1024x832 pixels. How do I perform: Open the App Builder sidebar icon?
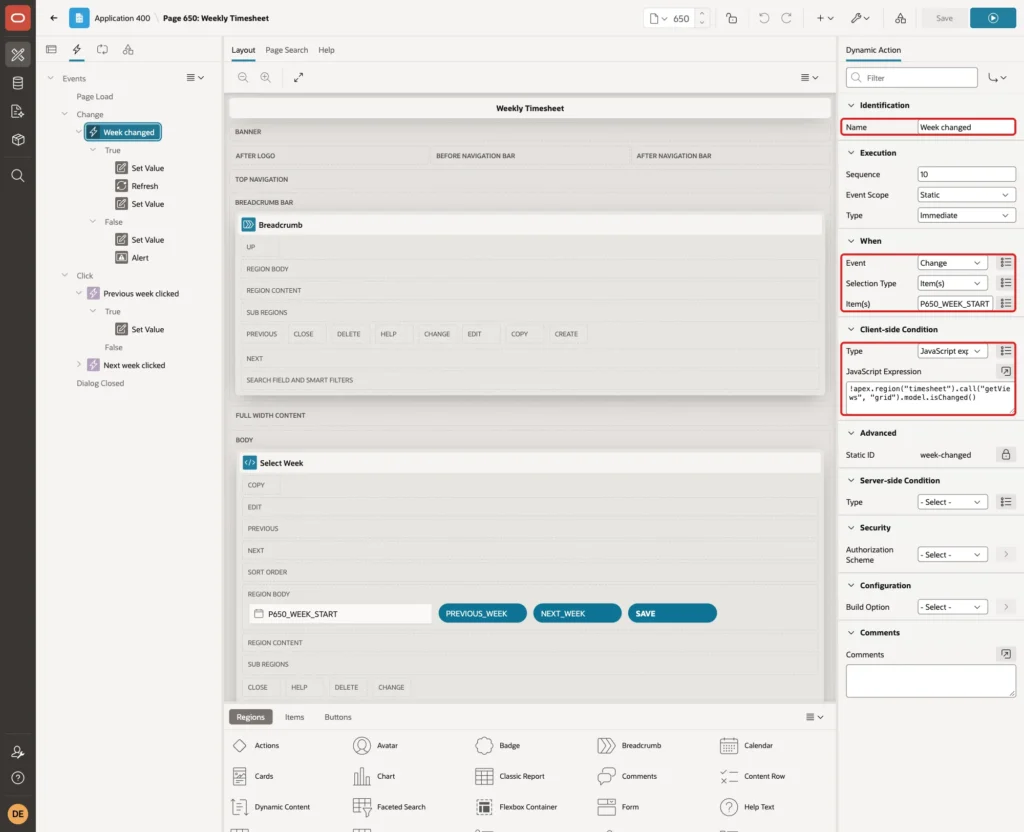18,55
